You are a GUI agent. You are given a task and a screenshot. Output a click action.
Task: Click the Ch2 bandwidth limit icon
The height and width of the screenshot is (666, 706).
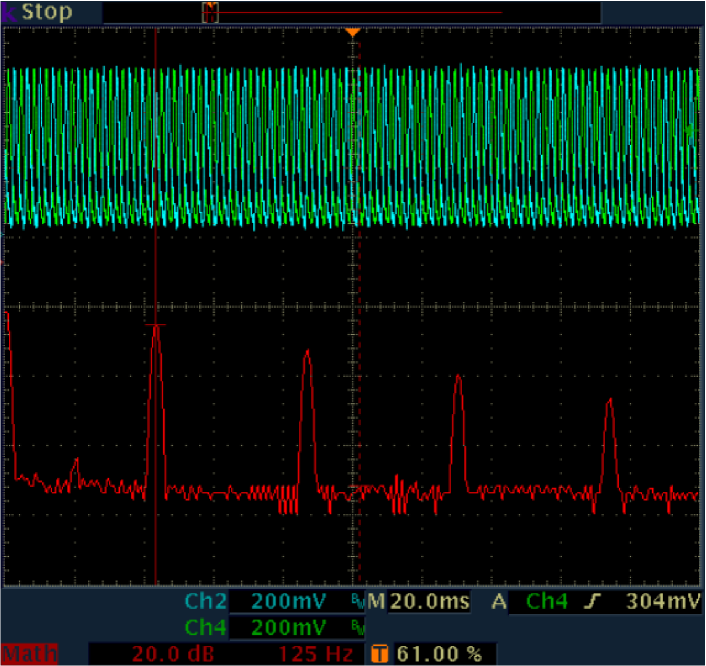click(358, 601)
